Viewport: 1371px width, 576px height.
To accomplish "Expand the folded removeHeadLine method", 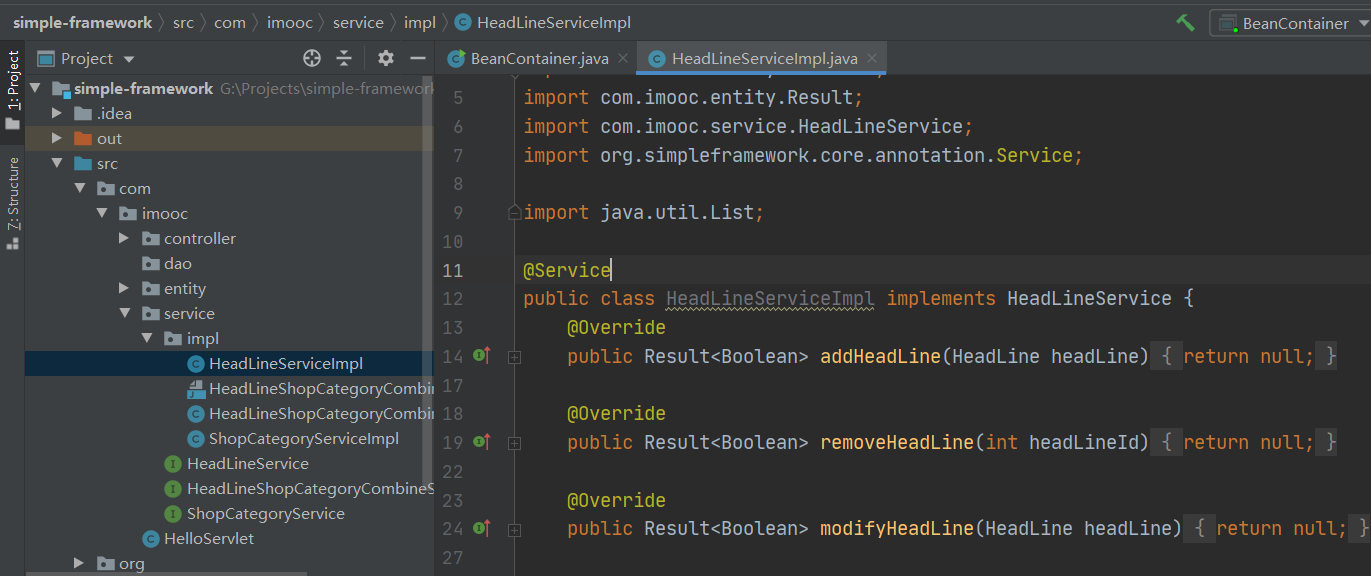I will (514, 442).
